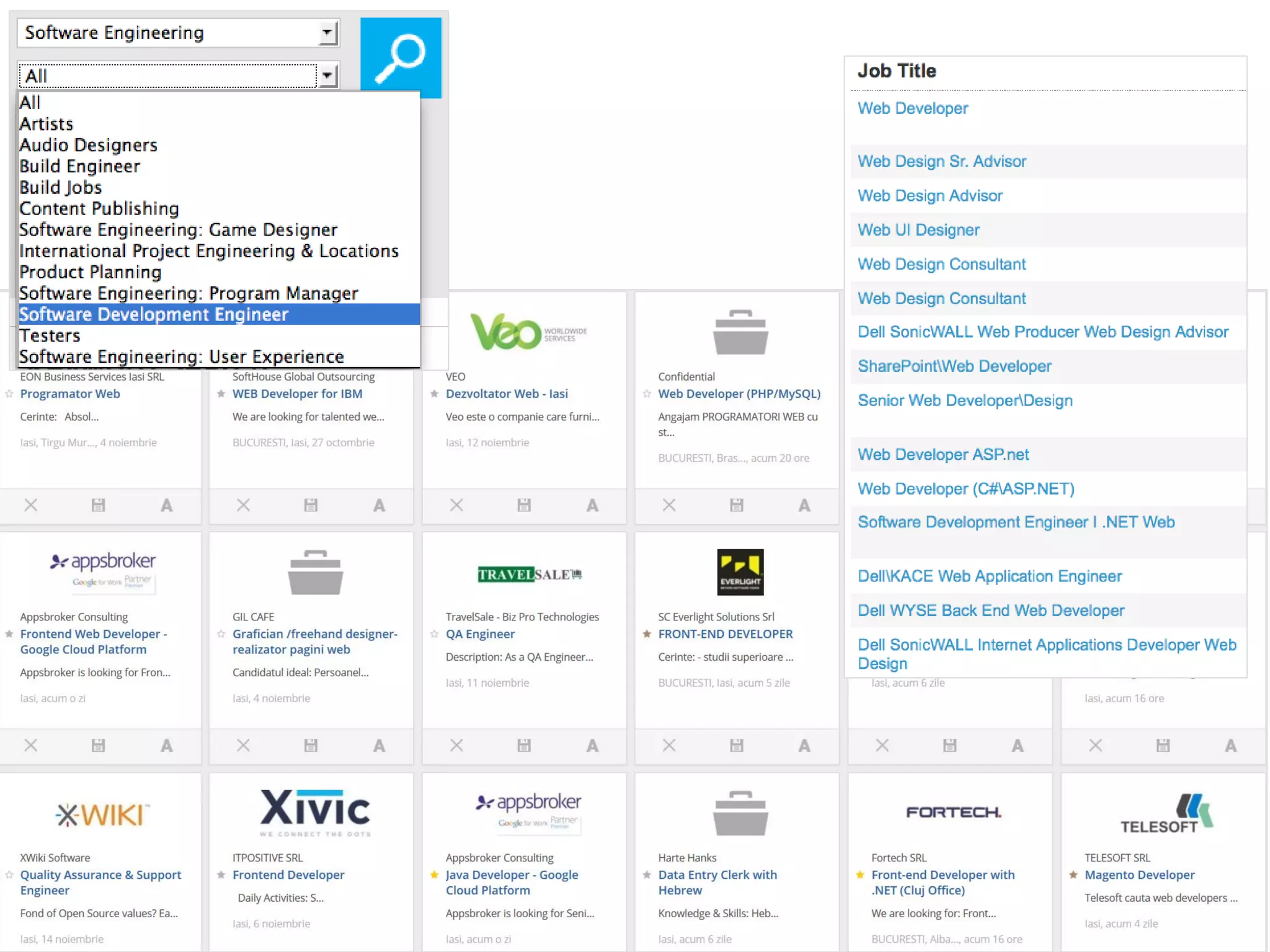Collapse the All subcategory dropdown
The height and width of the screenshot is (952, 1270).
pyautogui.click(x=327, y=76)
